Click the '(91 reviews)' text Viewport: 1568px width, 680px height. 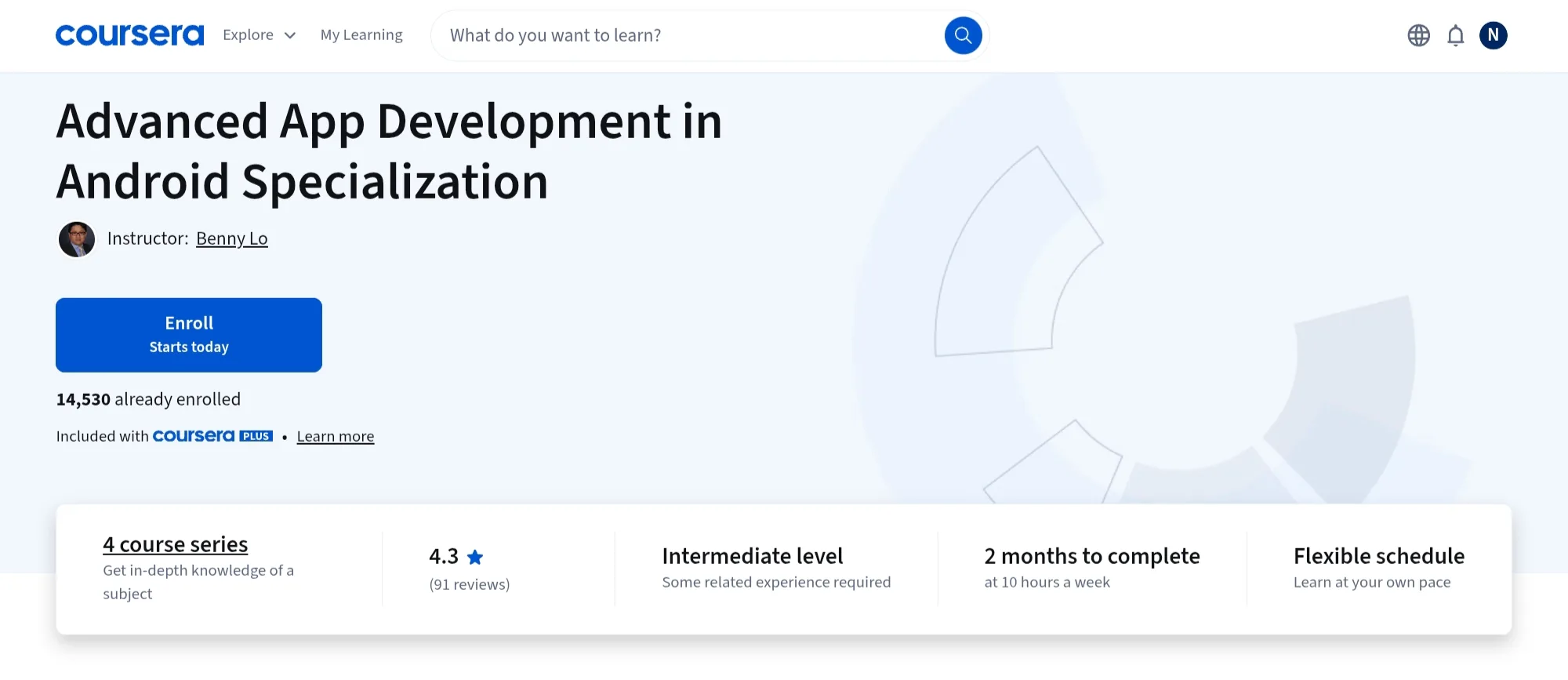[x=470, y=584]
